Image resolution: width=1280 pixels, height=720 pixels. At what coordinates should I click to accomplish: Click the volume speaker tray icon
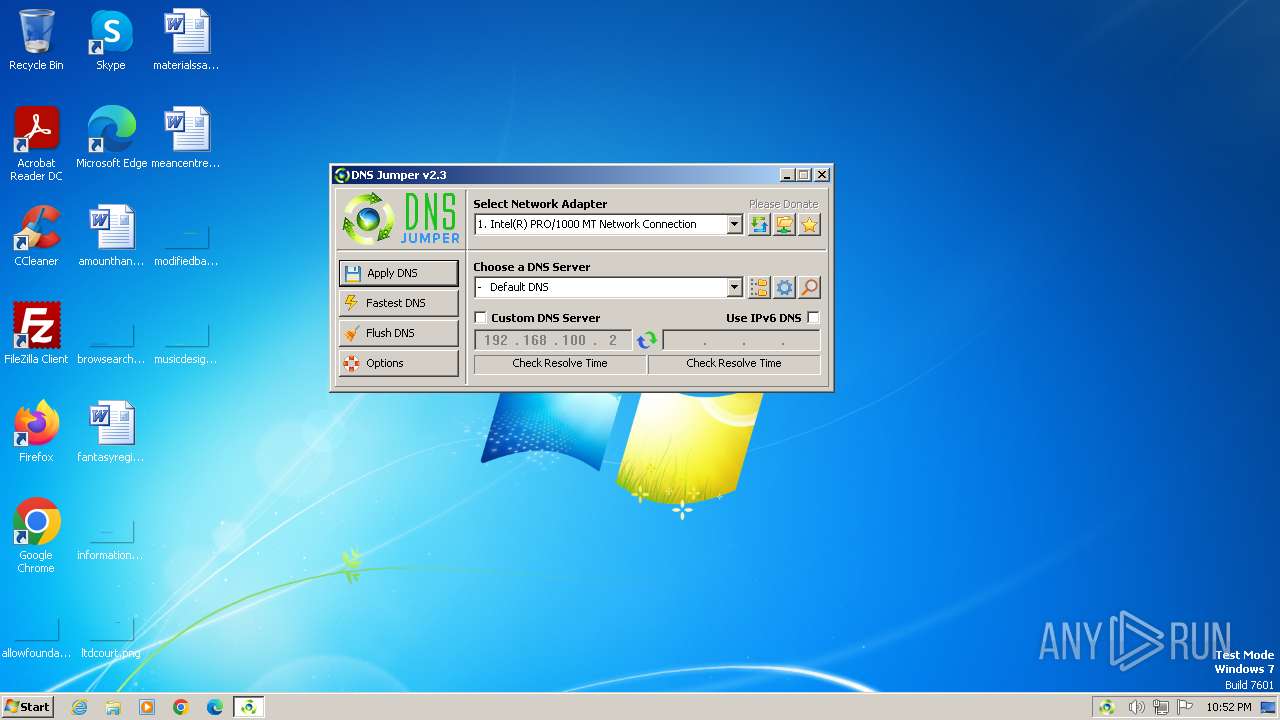(x=1136, y=707)
